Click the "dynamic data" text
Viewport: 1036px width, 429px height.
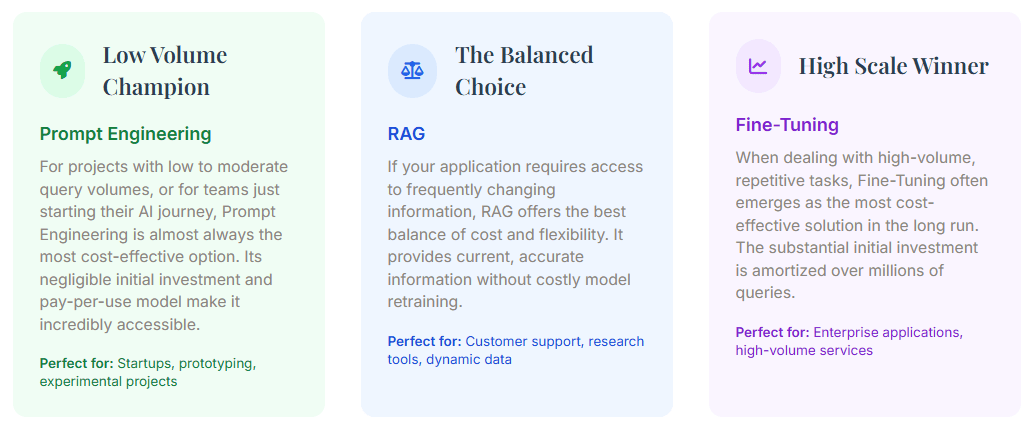[469, 359]
